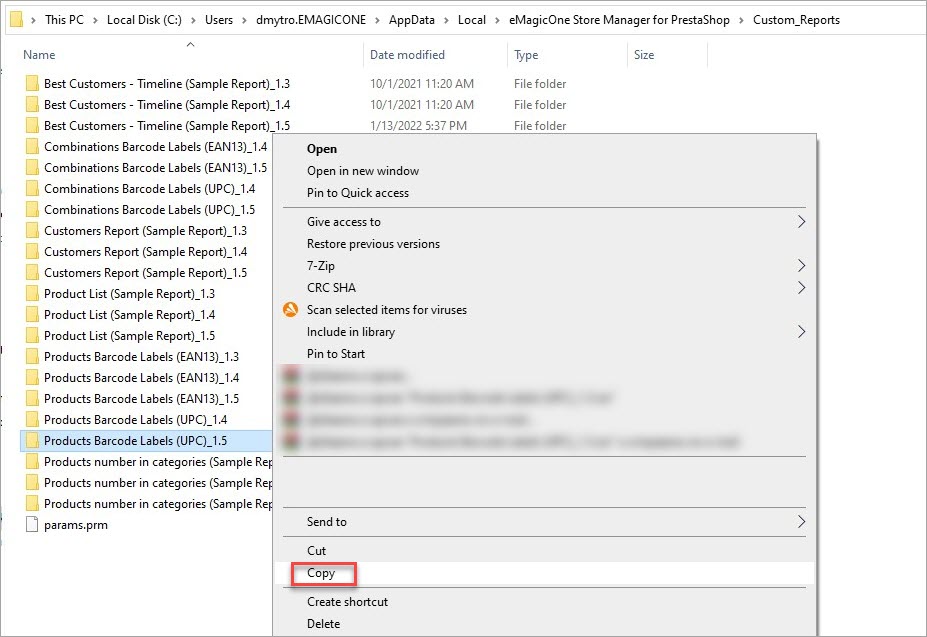The height and width of the screenshot is (637, 927).
Task: Open dropdown chevron after AppData breadcrumb
Action: [446, 20]
